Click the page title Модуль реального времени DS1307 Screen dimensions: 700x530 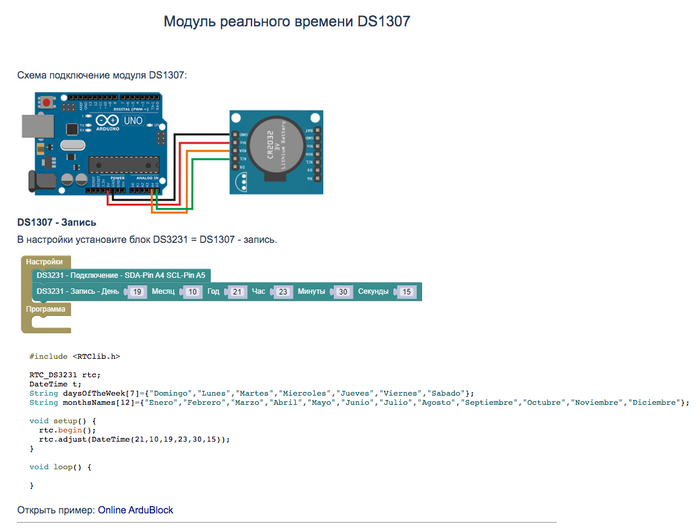tap(286, 21)
